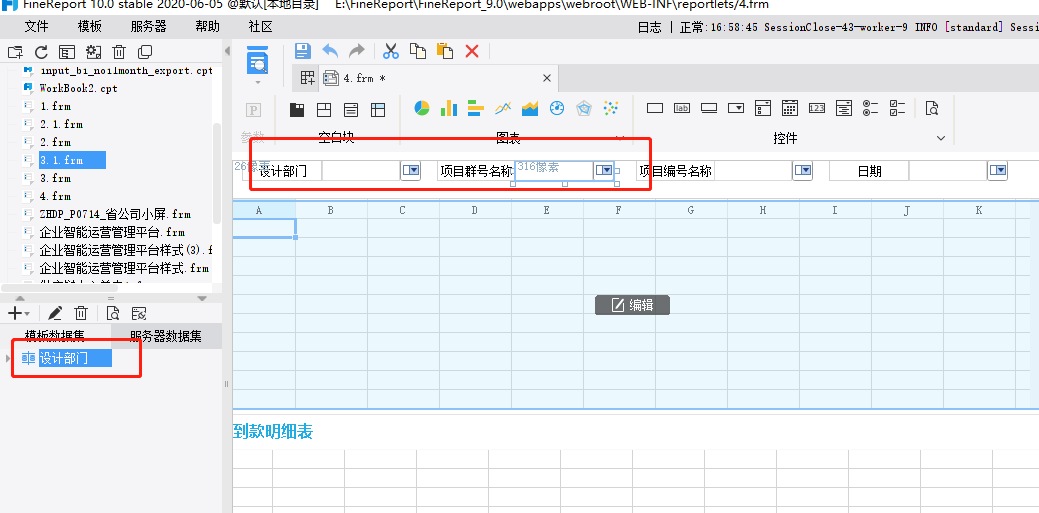Click the Save icon in the toolbar
1039x513 pixels.
tap(303, 51)
